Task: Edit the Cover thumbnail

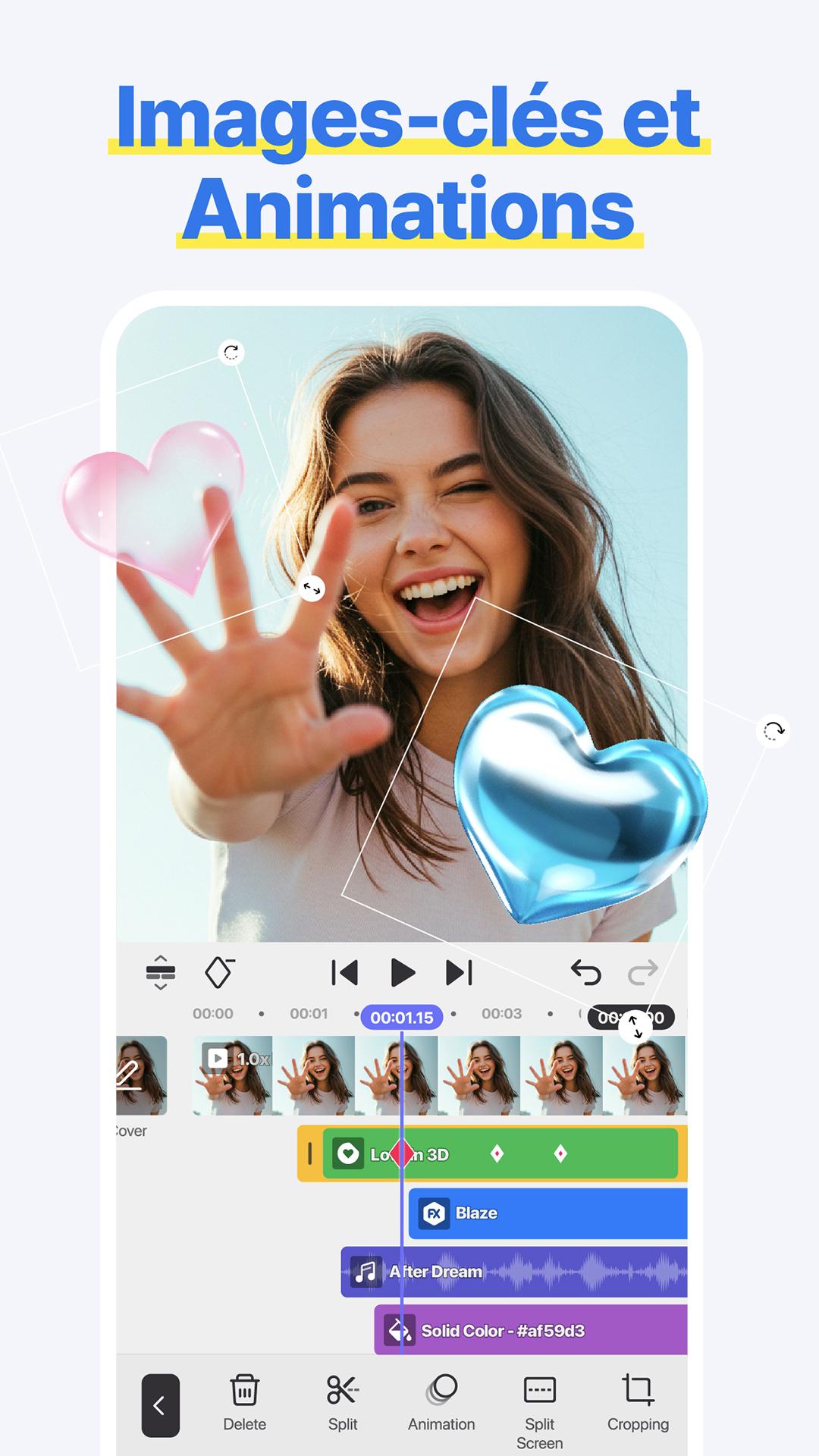Action: [141, 1075]
